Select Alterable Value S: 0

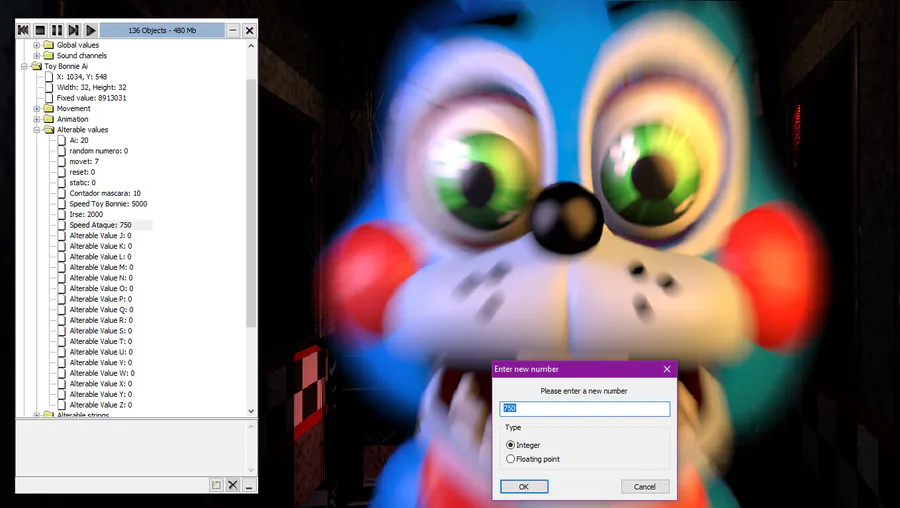click(101, 331)
